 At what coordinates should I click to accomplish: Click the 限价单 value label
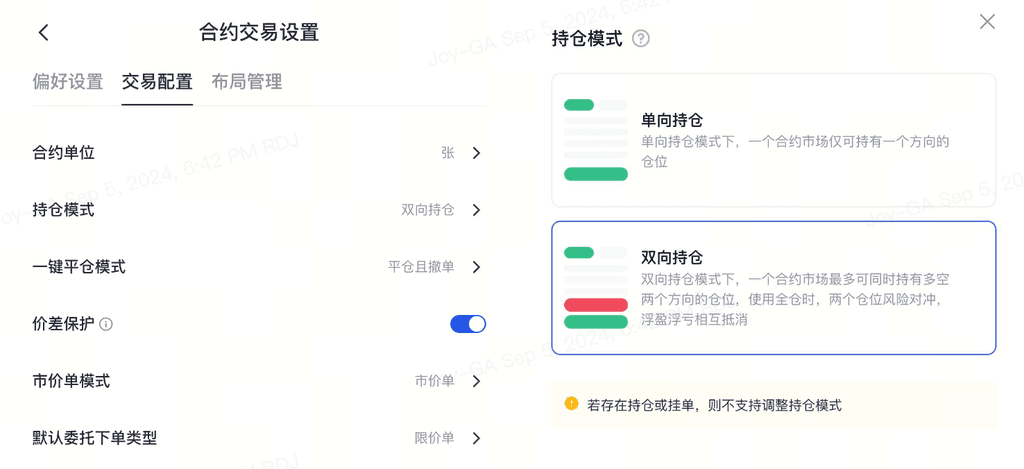434,438
